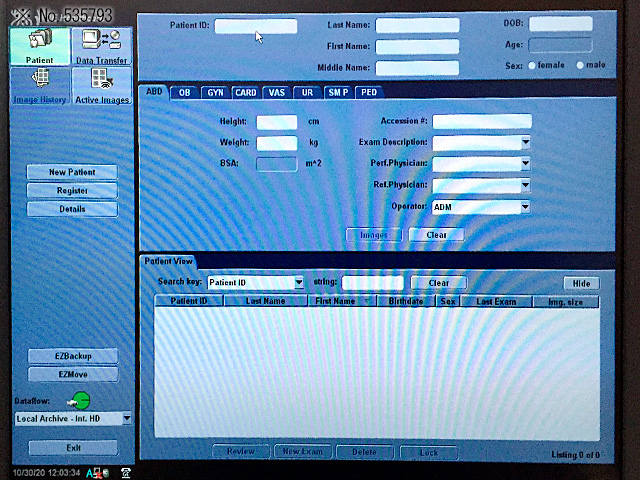Clear the exam form fields
This screenshot has height=480, width=640.
pyautogui.click(x=436, y=235)
